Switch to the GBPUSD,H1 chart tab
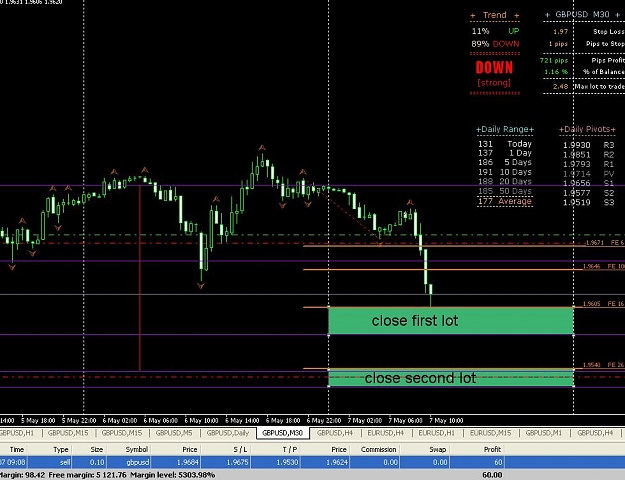Image resolution: width=625 pixels, height=480 pixels. tap(18, 433)
